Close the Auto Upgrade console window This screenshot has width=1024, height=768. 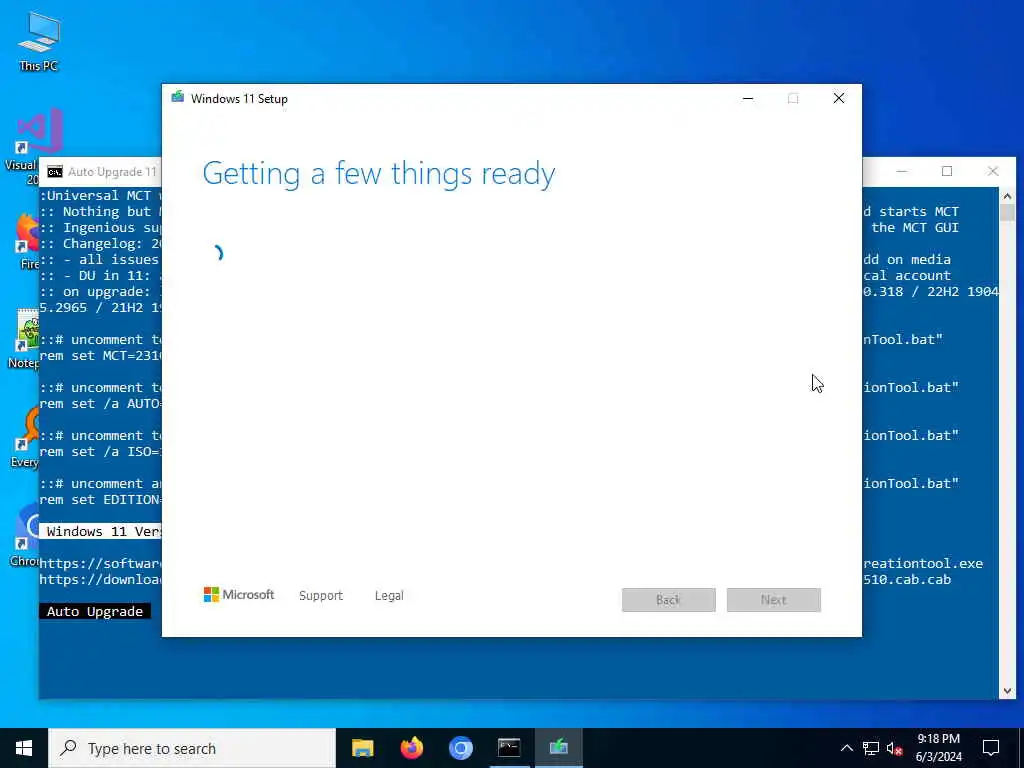point(993,171)
